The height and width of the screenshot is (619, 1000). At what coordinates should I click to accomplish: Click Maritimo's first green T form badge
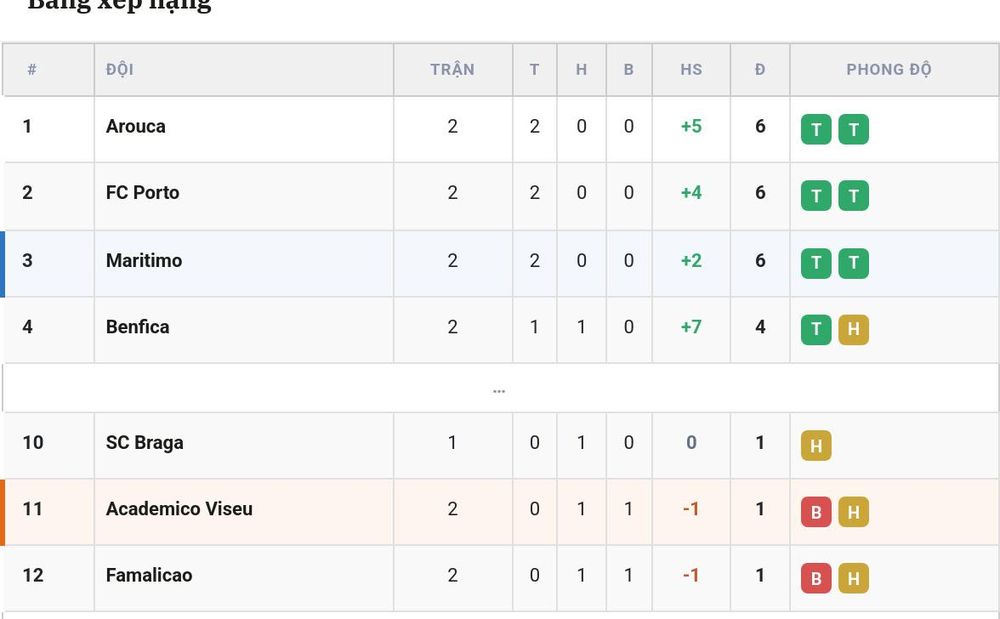[x=816, y=263]
